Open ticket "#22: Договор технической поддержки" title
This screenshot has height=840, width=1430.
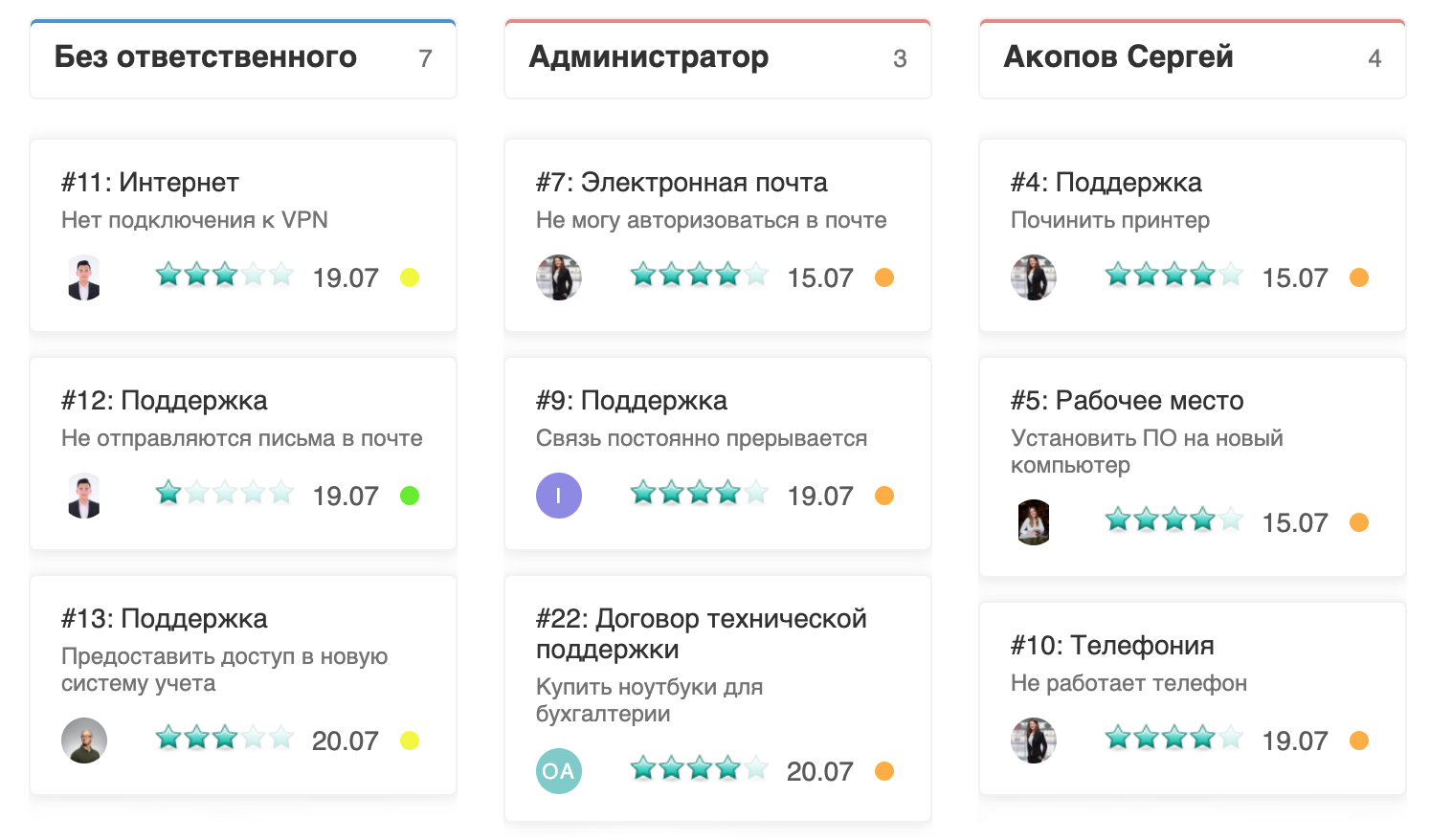(x=701, y=633)
